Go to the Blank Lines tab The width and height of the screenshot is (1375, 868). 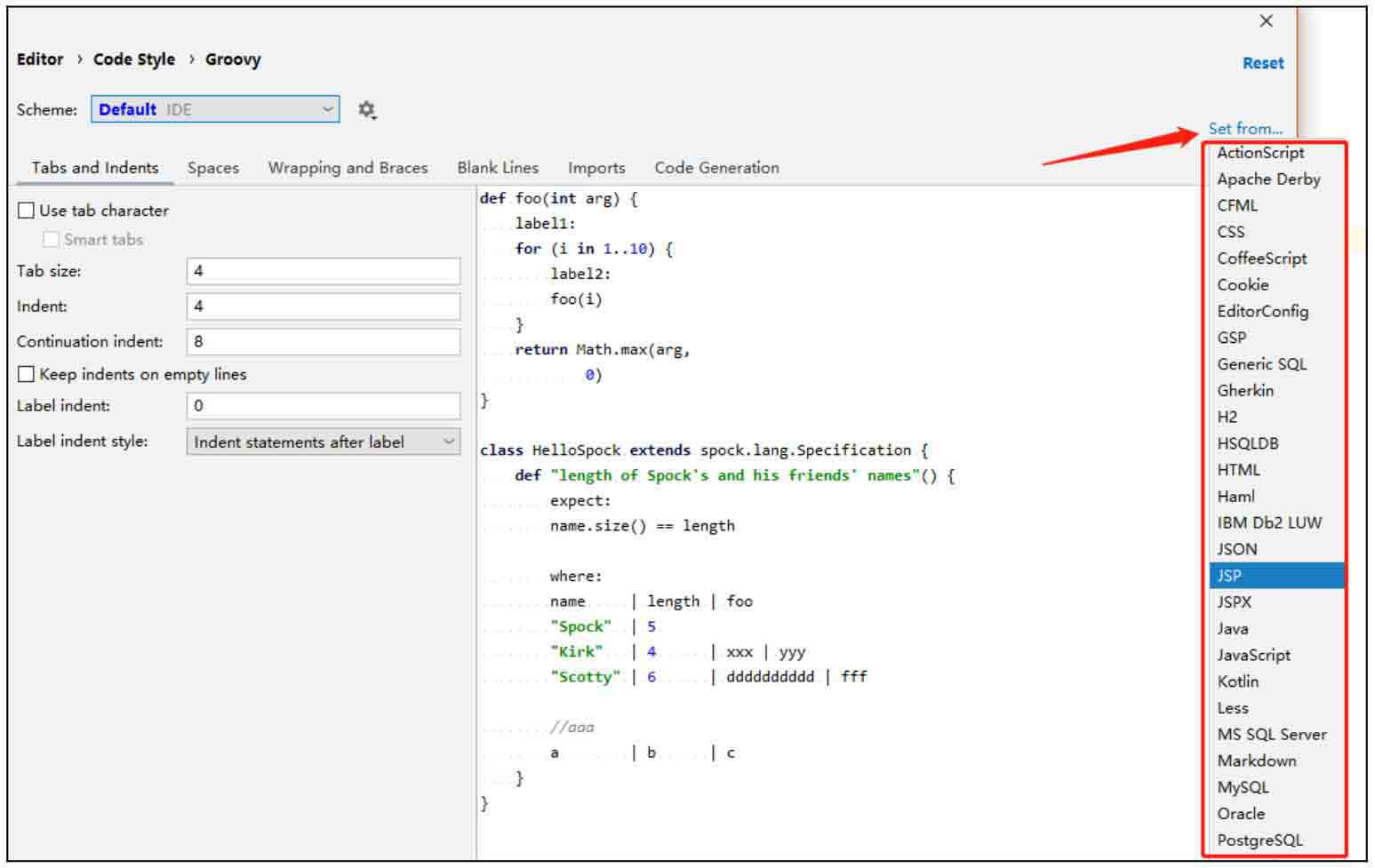(x=498, y=168)
